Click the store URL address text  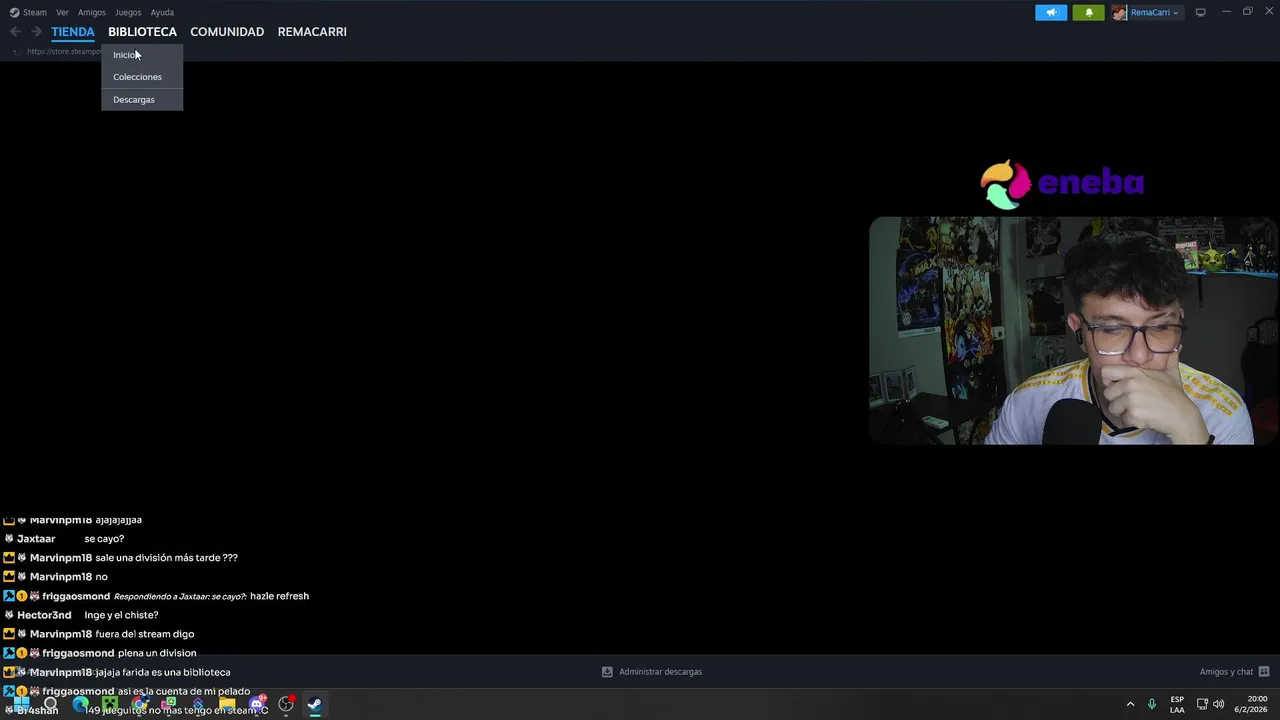[64, 52]
